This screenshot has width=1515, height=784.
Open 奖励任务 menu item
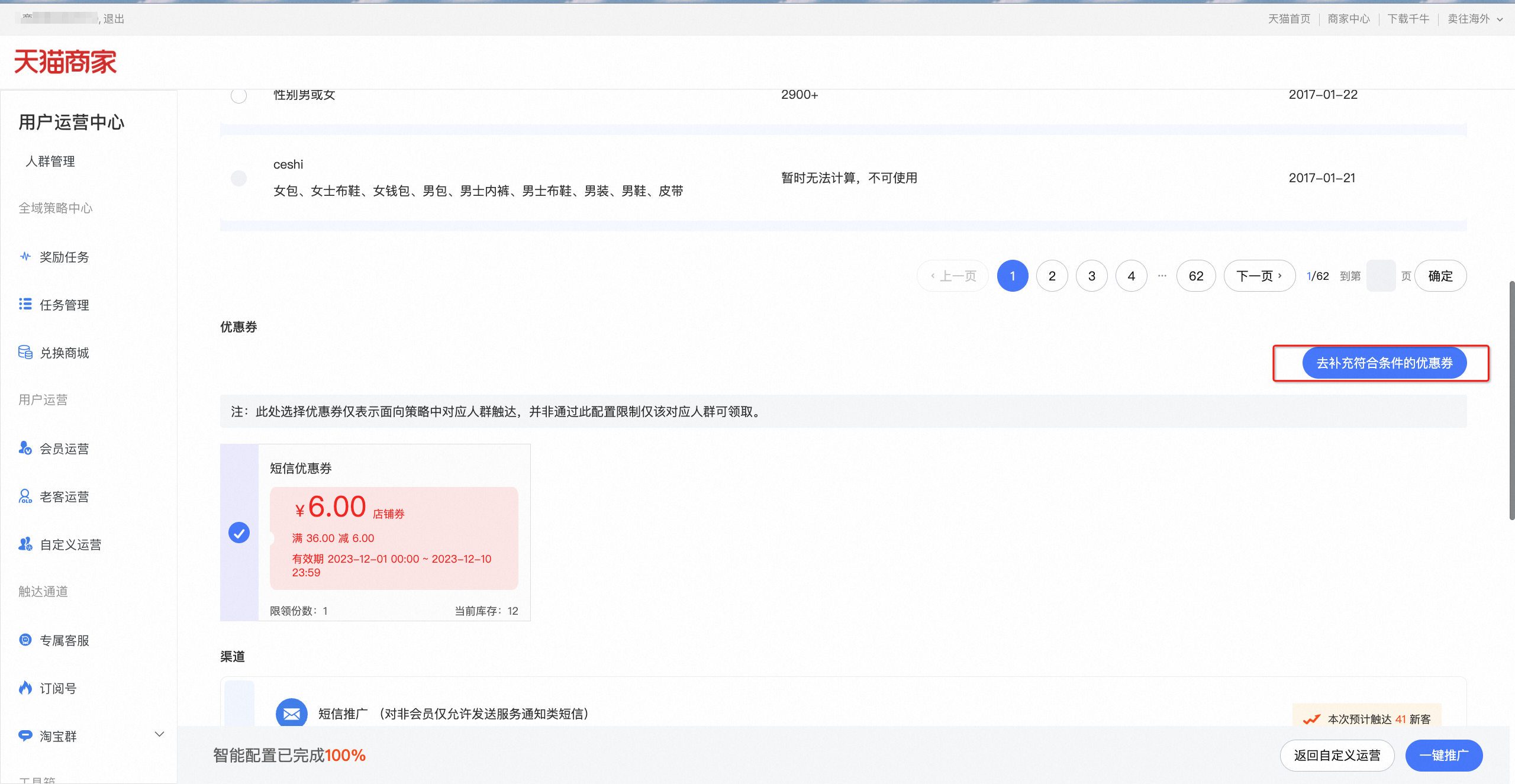point(65,257)
